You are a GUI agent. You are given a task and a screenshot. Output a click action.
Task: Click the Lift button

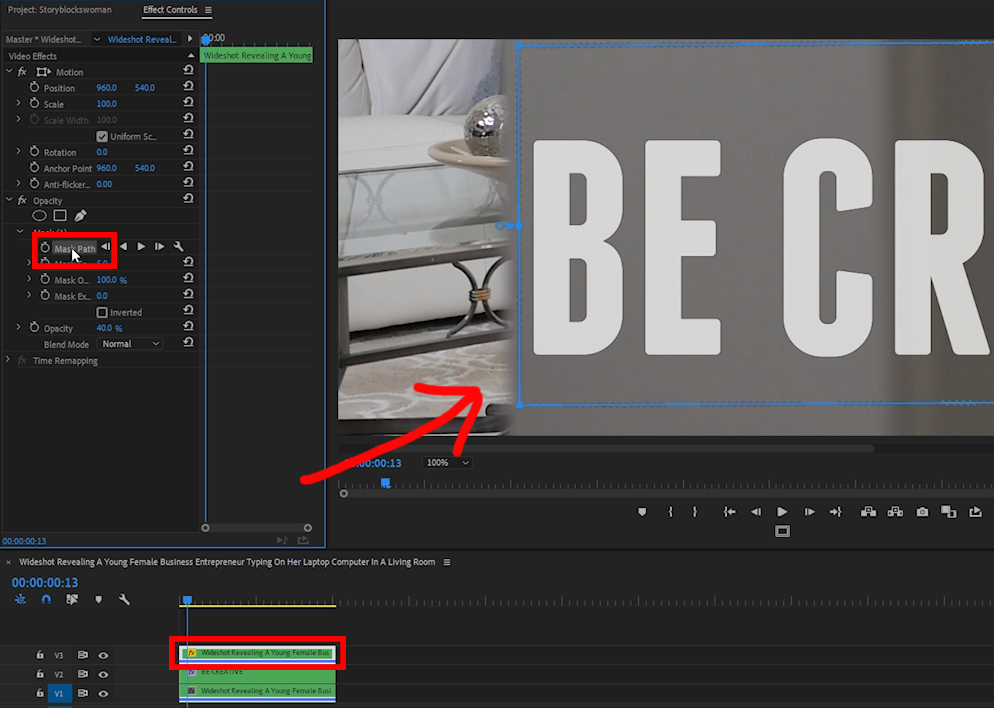[868, 512]
